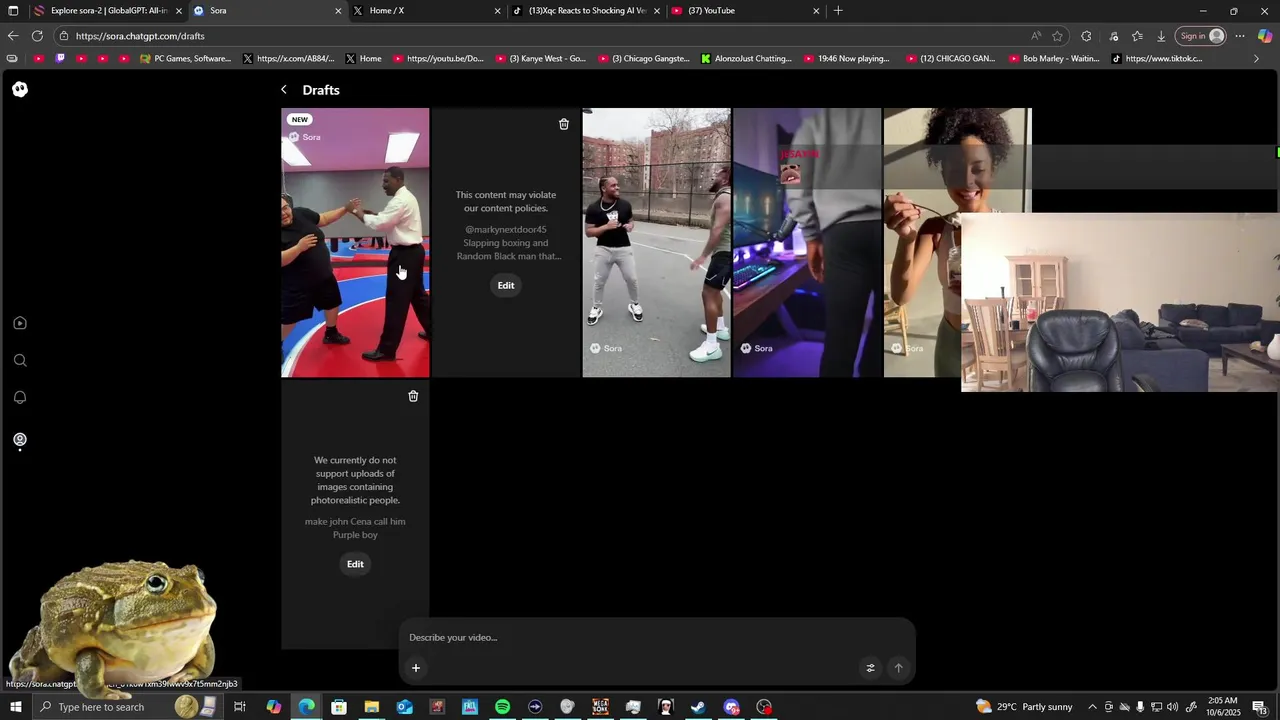Open video settings sliders icon in prompt bar

click(x=870, y=668)
